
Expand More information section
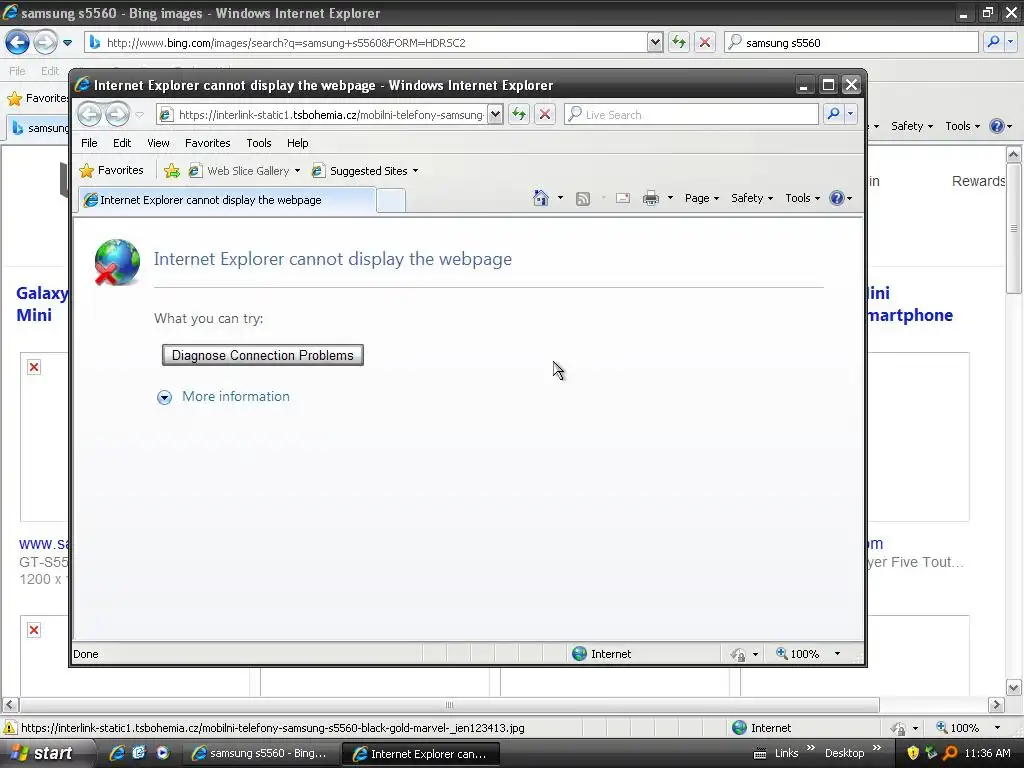tap(223, 396)
